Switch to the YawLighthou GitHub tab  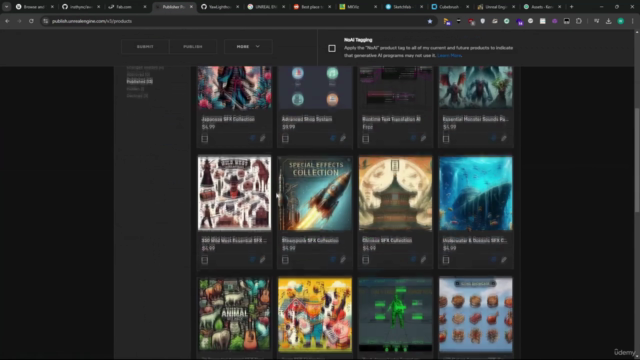[220, 7]
